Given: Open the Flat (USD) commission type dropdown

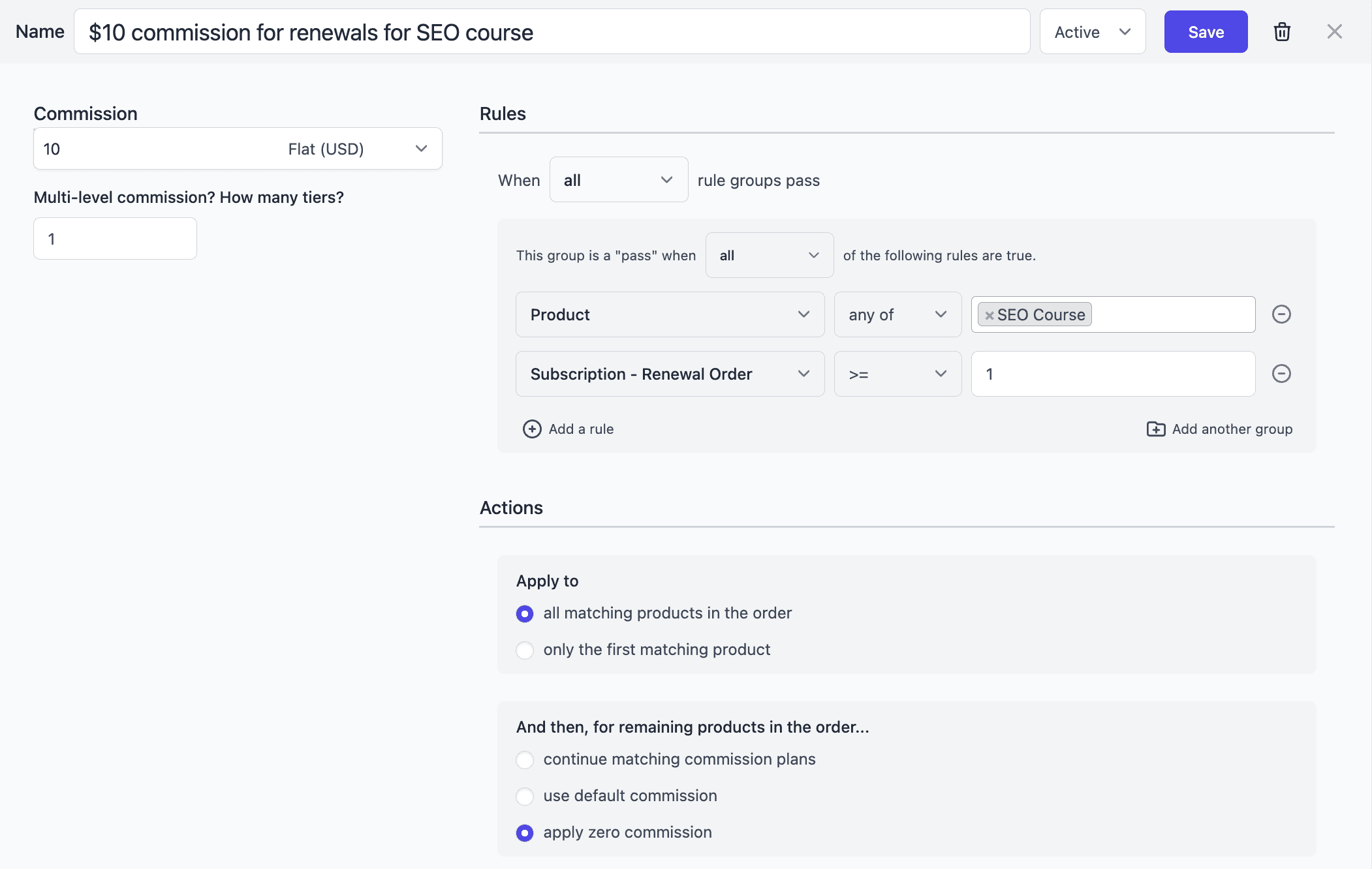Looking at the screenshot, I should tap(358, 149).
